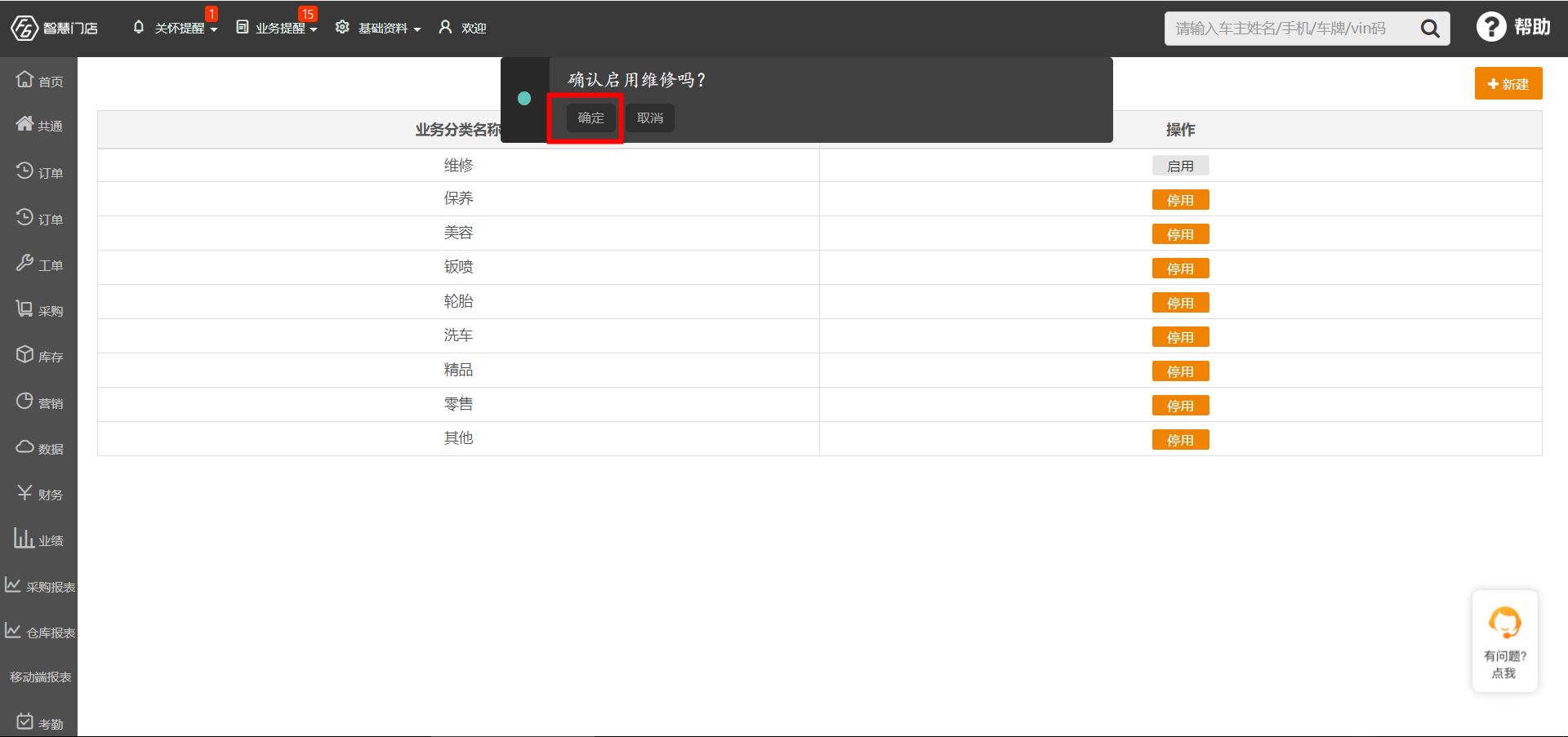The width and height of the screenshot is (1568, 737).
Task: Open the 首页 home sidebar item
Action: [x=39, y=80]
